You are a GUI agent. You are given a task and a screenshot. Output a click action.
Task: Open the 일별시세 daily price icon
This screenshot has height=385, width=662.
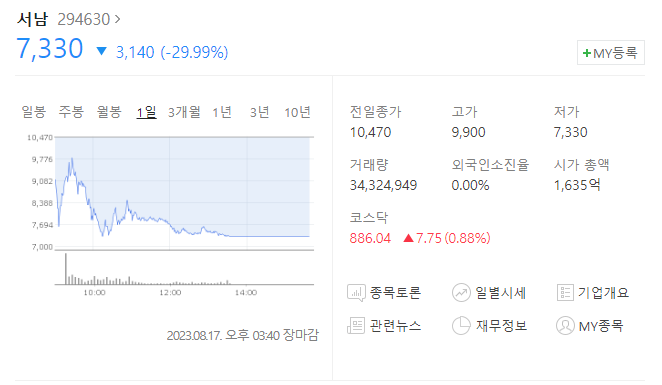(461, 293)
